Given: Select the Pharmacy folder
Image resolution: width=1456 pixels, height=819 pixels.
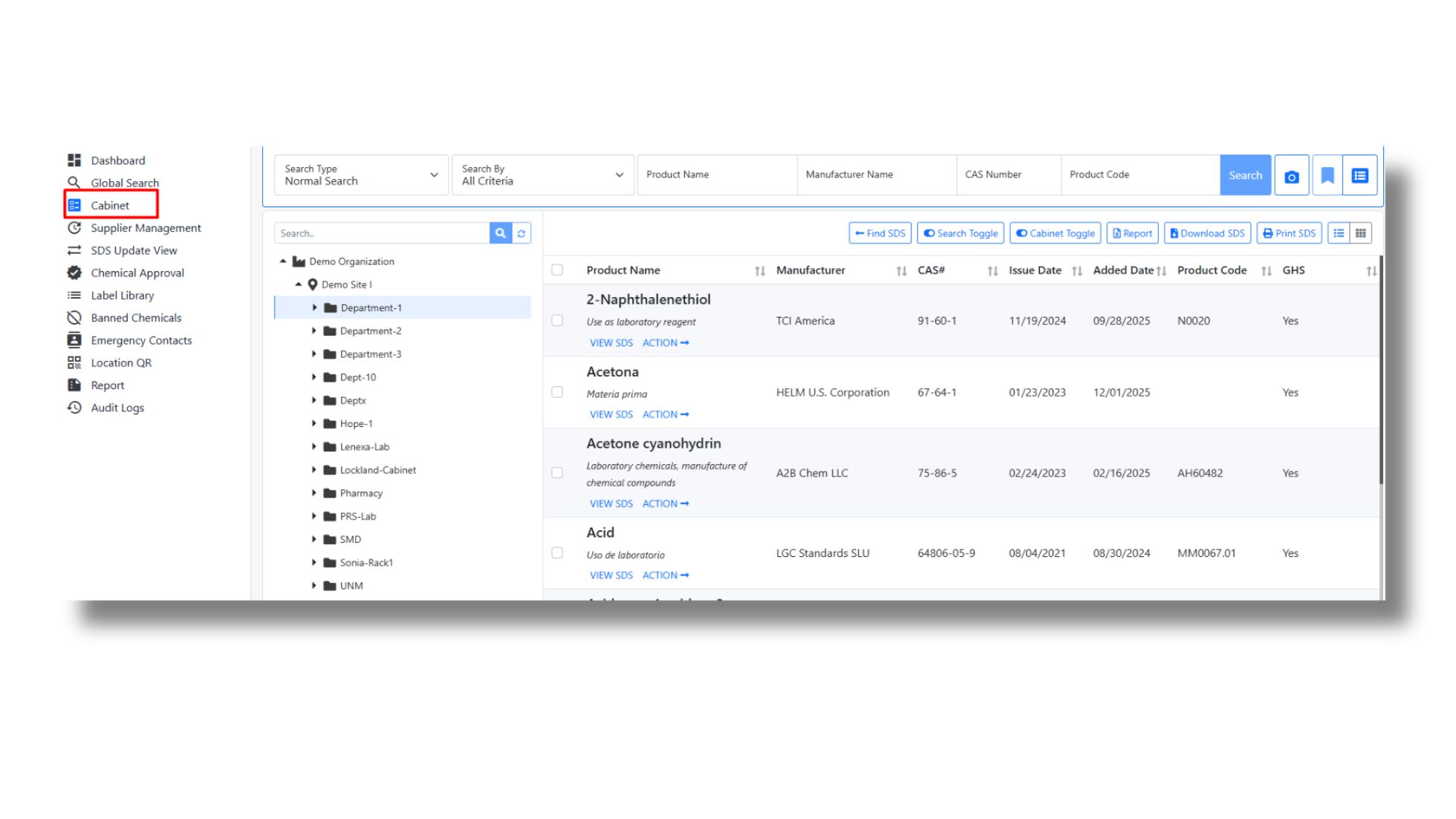Looking at the screenshot, I should [354, 493].
